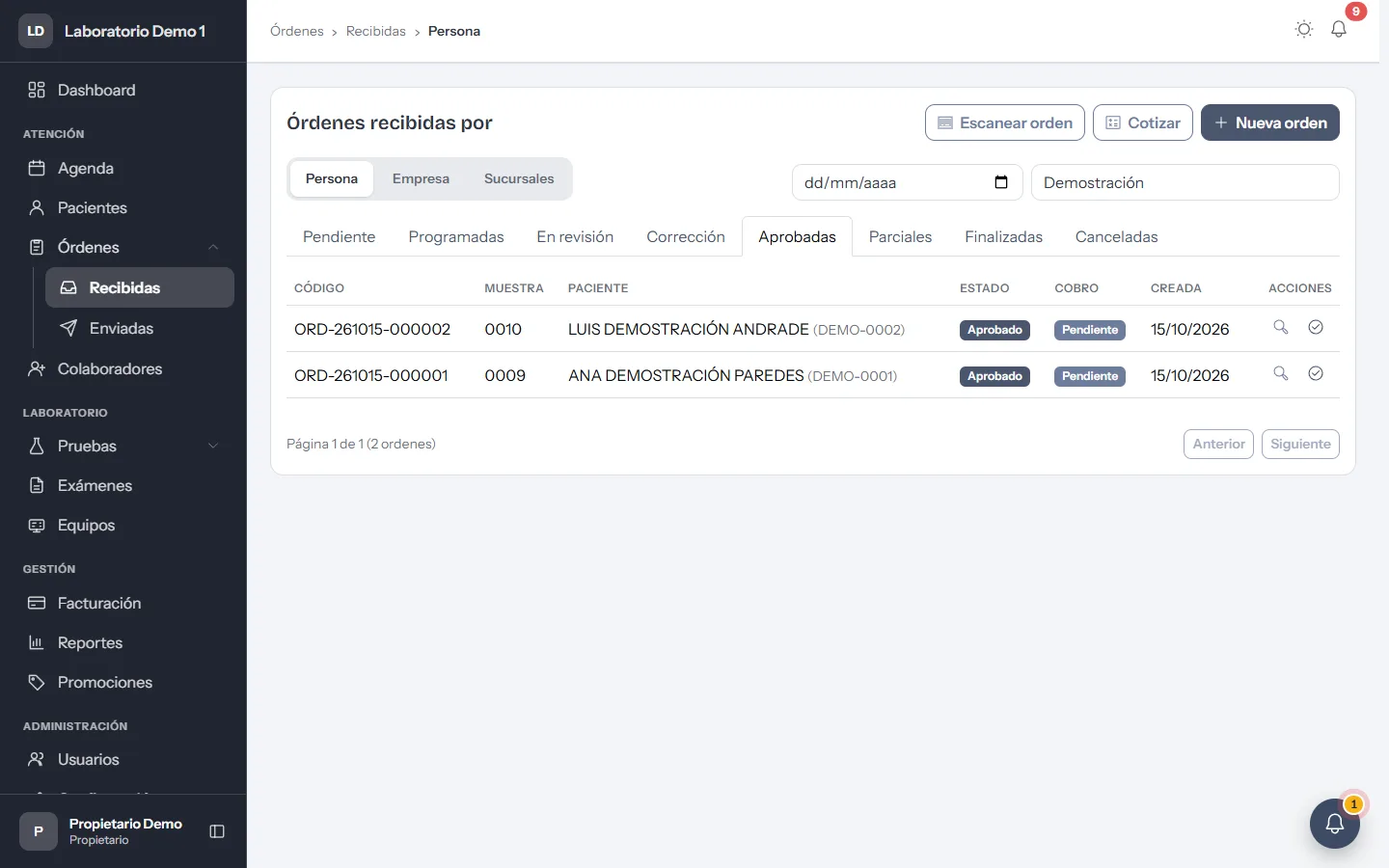Click the Aprobado badge for sample 0010
Screen dimensions: 1389x868
(x=994, y=330)
